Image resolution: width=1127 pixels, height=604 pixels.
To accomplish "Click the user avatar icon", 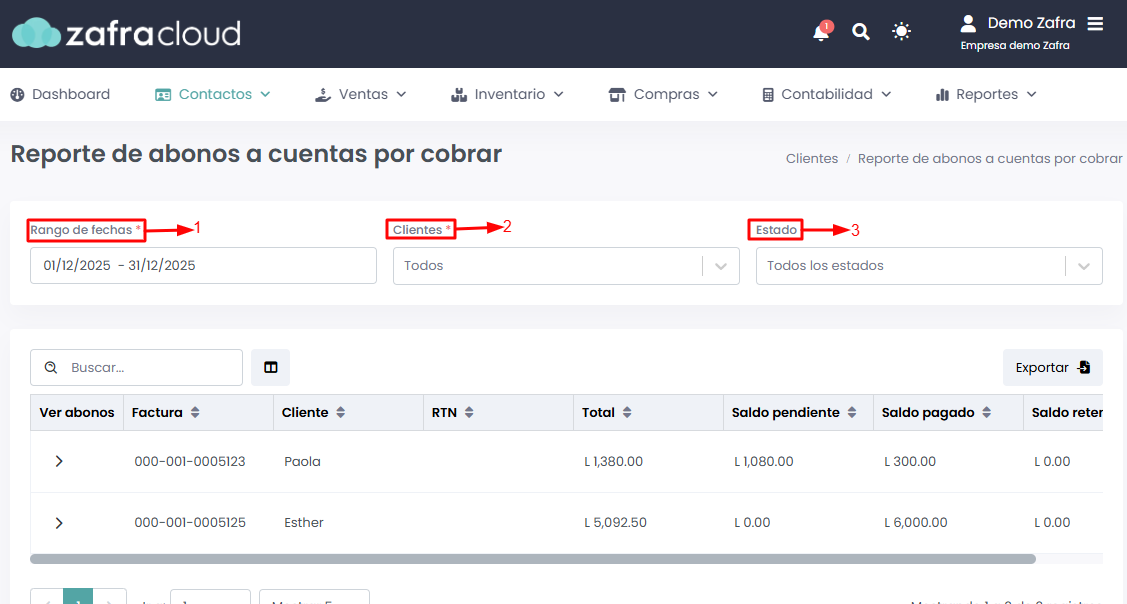I will (968, 24).
